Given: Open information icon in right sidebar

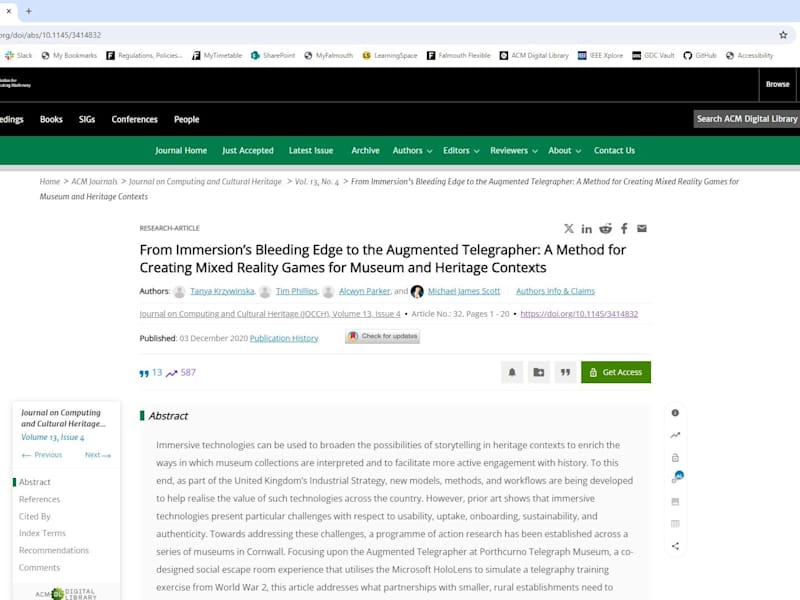Looking at the screenshot, I should point(675,413).
